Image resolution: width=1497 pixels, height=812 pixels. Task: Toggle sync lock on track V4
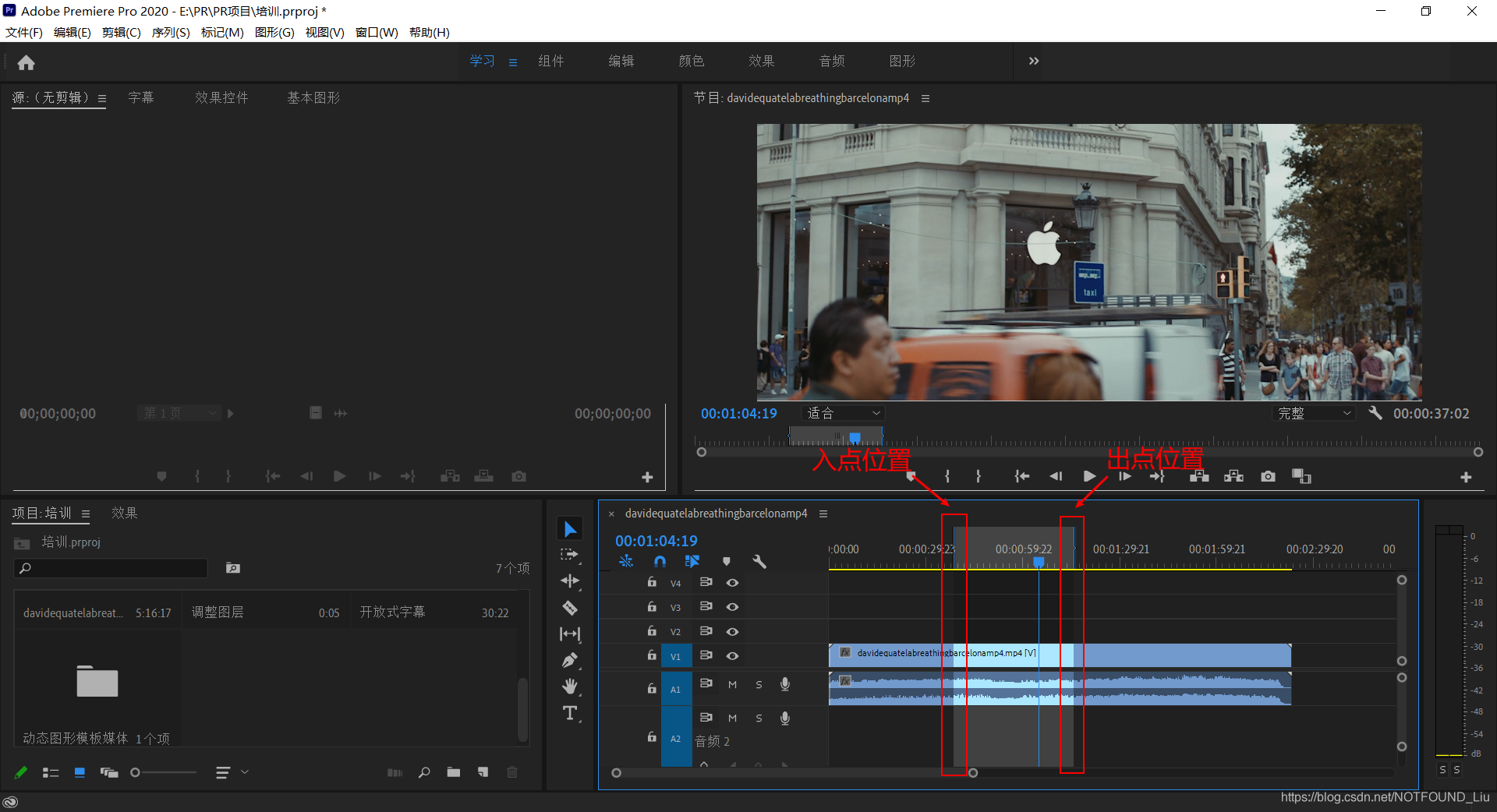point(706,582)
